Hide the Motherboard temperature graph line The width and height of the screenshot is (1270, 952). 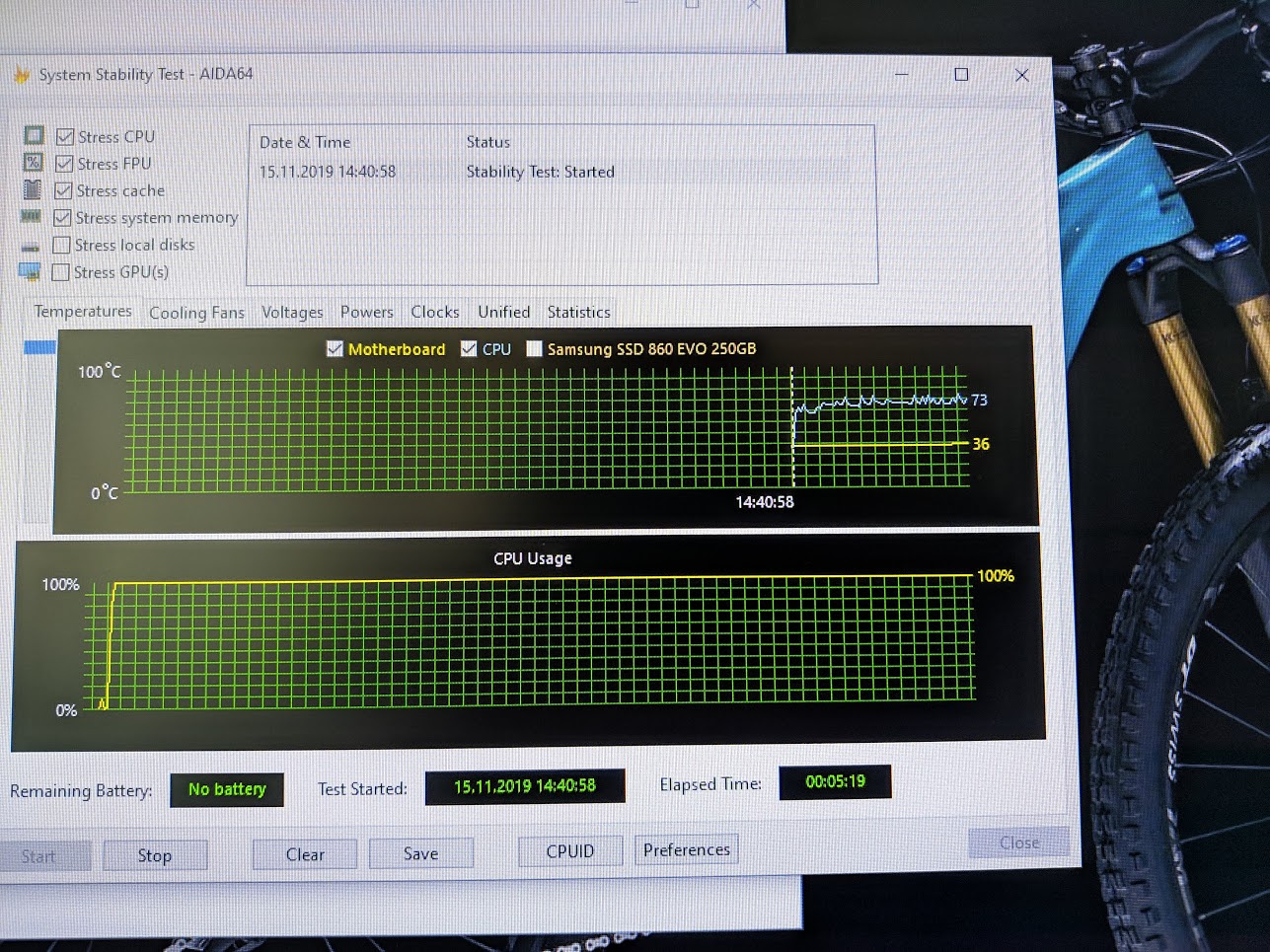(335, 348)
